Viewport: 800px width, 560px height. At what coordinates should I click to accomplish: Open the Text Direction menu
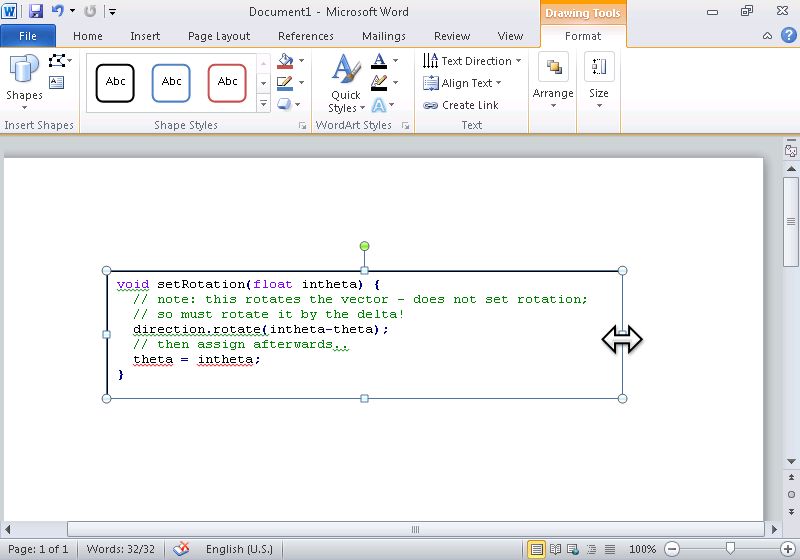[x=472, y=61]
